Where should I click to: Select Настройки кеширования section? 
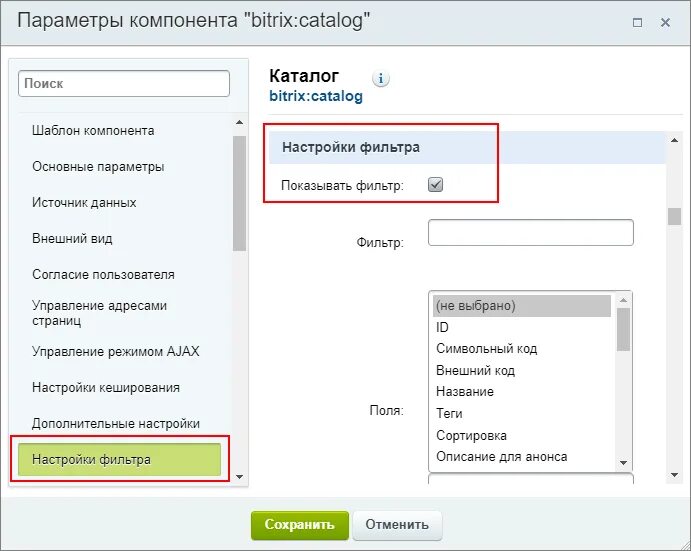(106, 387)
